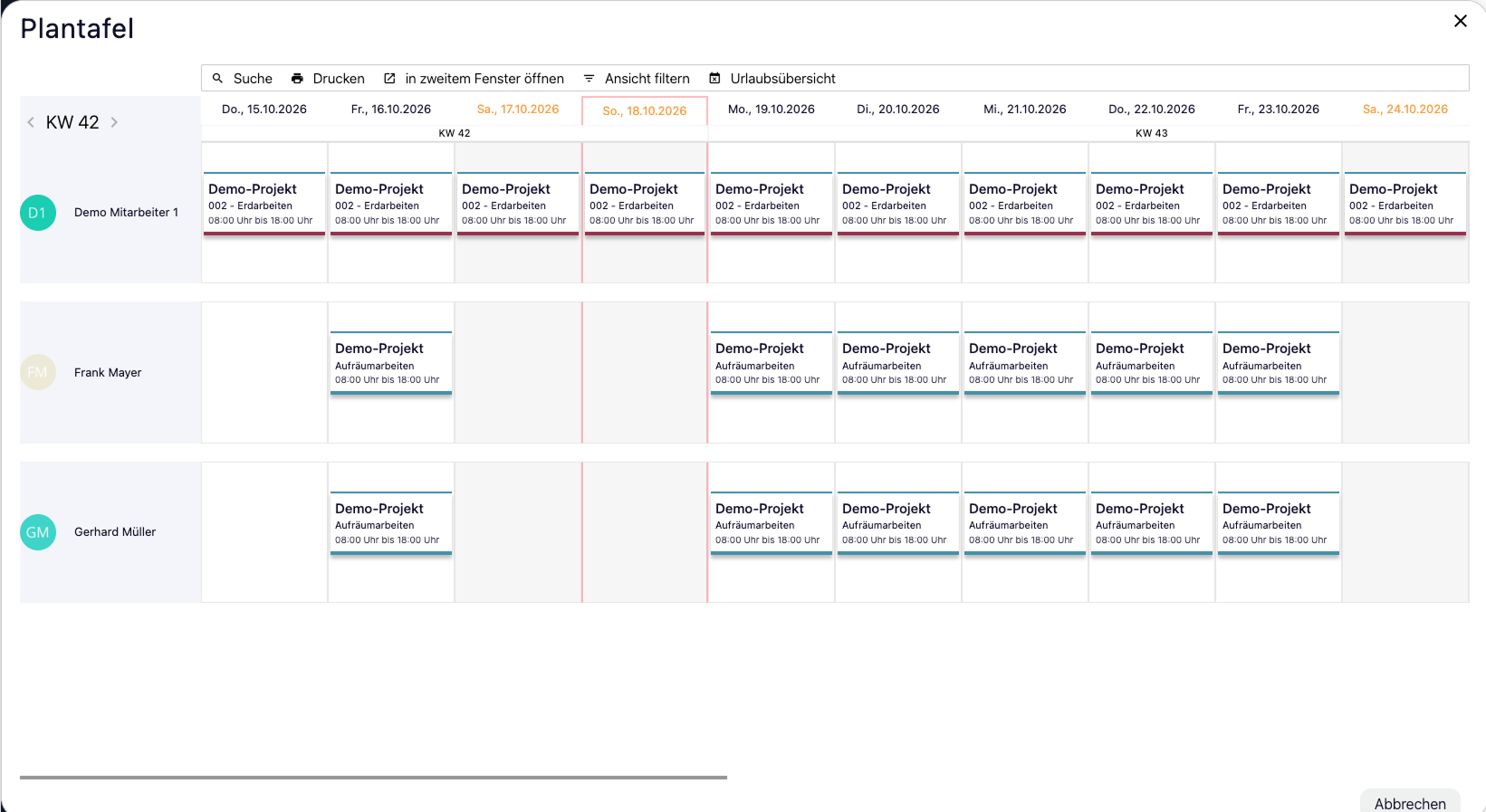Select 'in zweitem Fenster öffnen'
The height and width of the screenshot is (812, 1486).
click(x=484, y=79)
